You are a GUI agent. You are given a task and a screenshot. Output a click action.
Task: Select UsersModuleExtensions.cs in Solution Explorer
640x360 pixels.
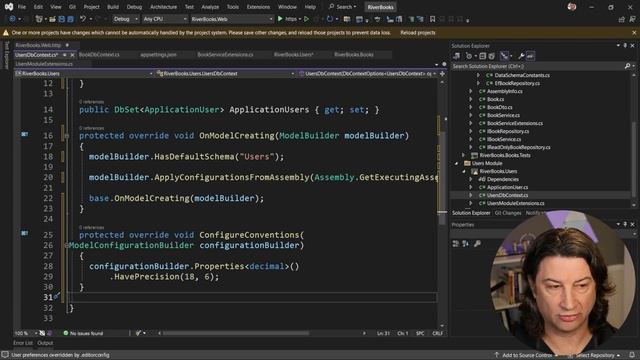click(x=515, y=203)
